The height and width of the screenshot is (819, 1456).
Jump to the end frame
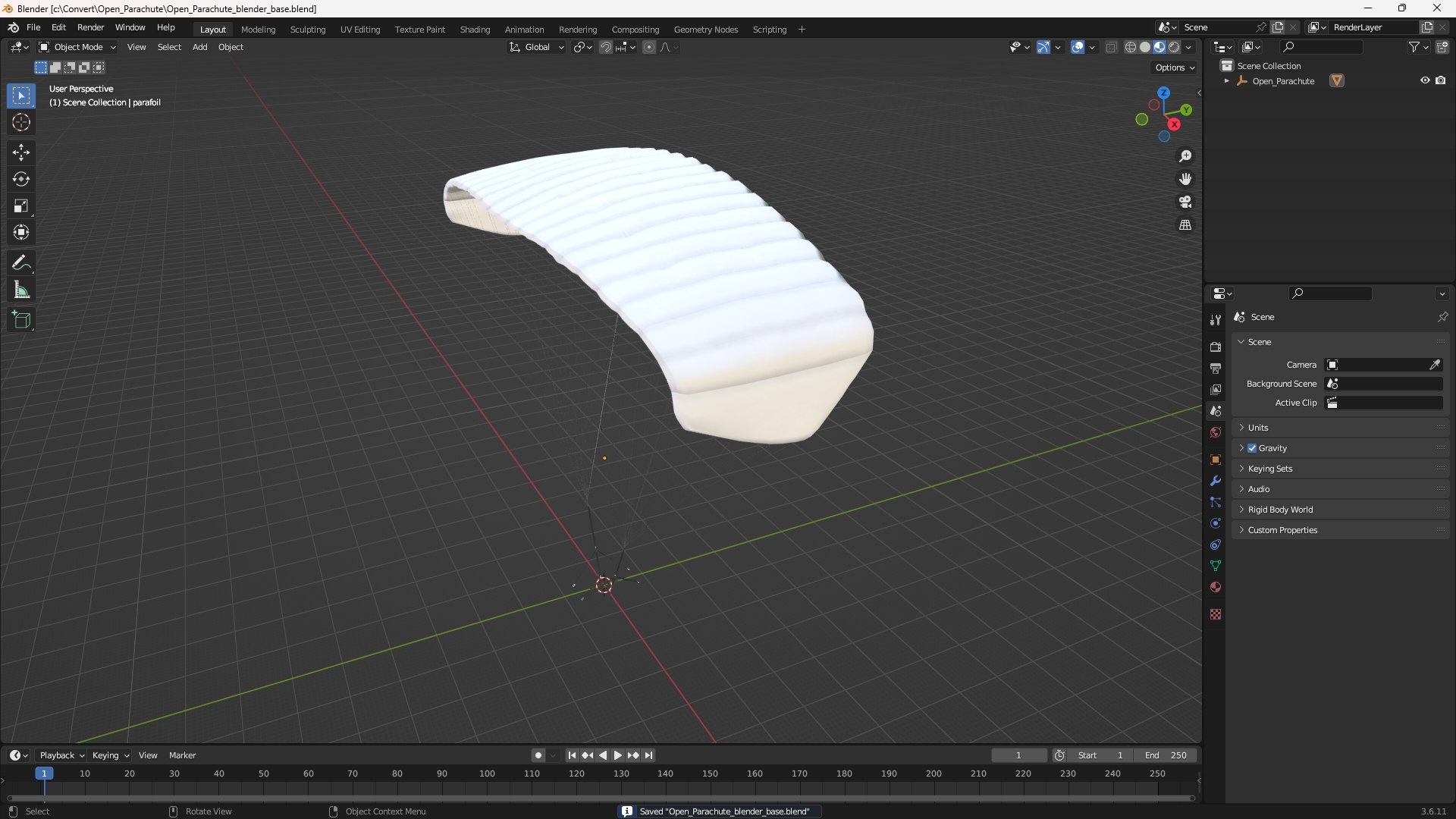(x=649, y=755)
